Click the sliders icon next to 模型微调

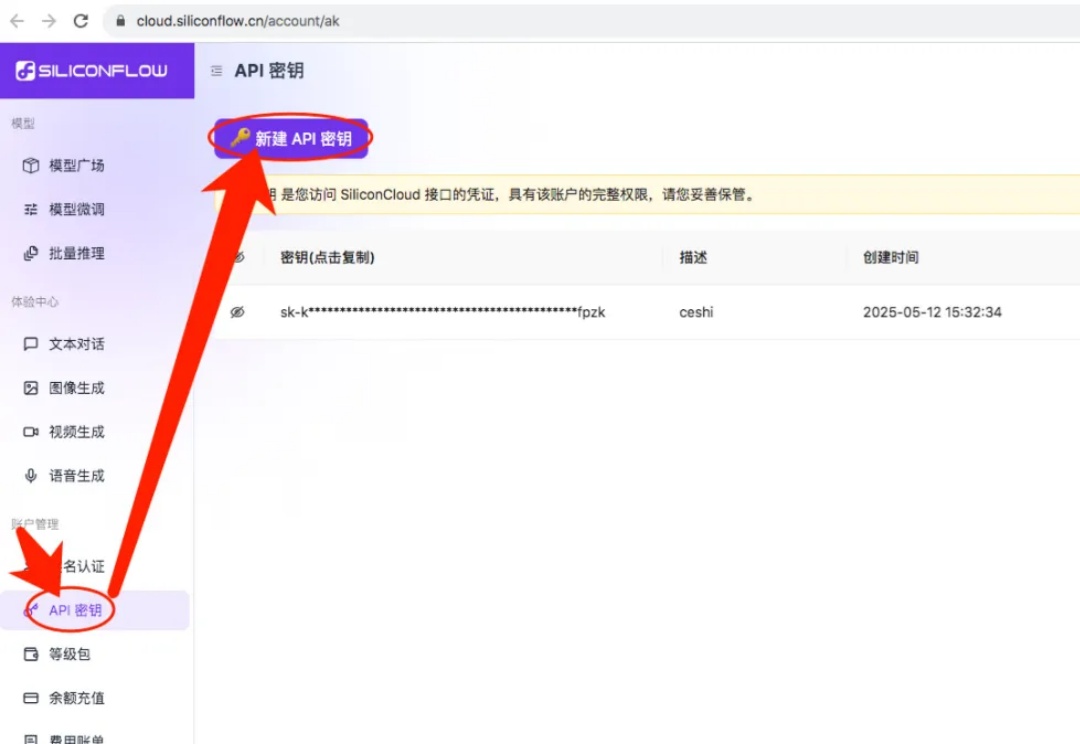[x=30, y=209]
